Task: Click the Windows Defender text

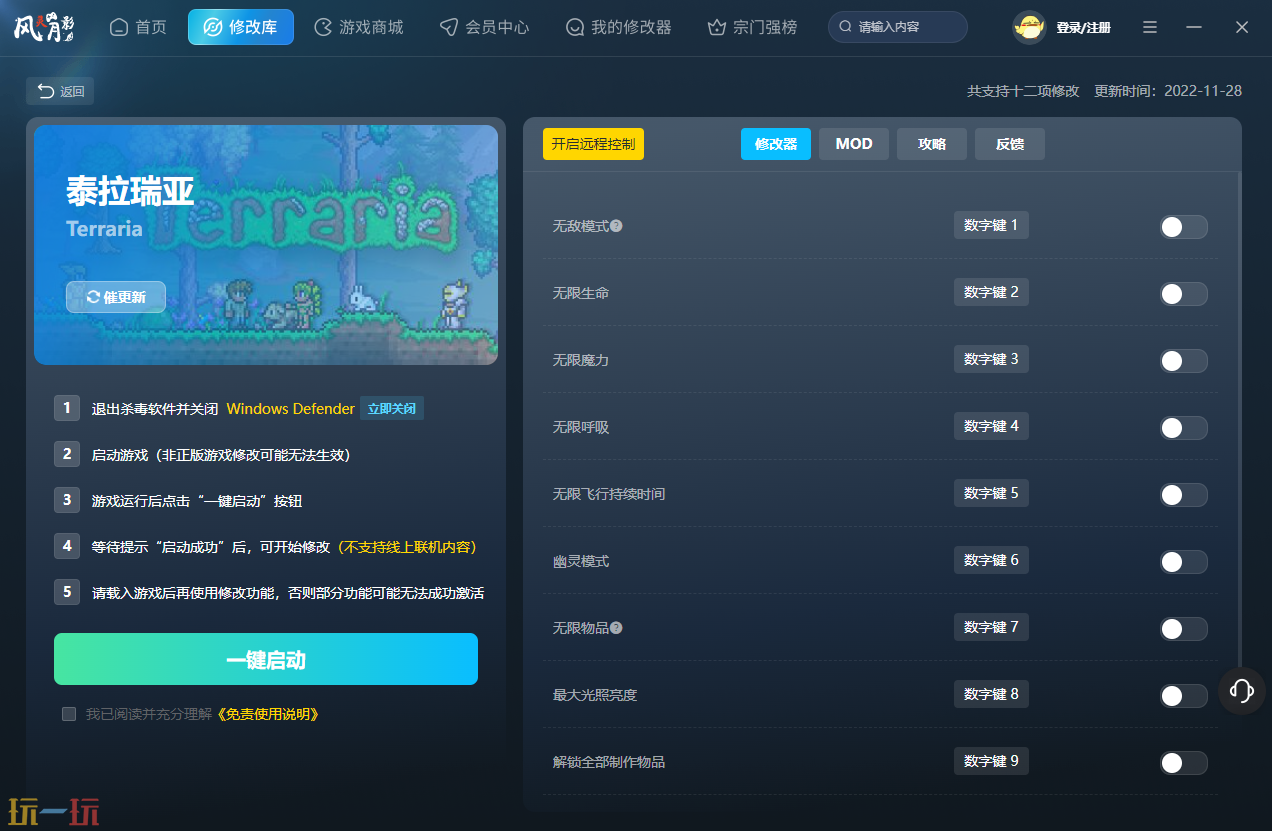Action: point(291,408)
